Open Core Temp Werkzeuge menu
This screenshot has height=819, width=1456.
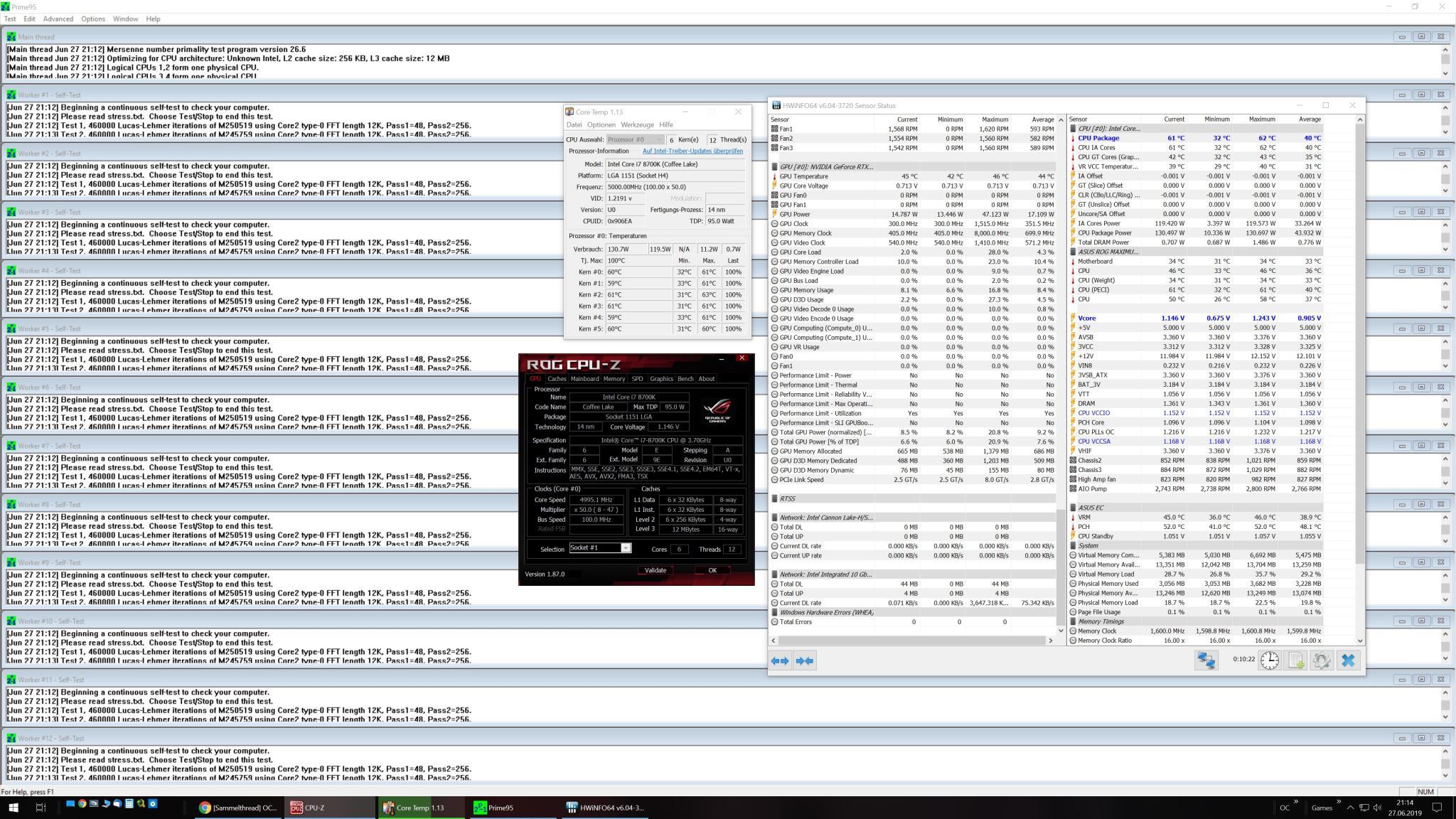[637, 124]
